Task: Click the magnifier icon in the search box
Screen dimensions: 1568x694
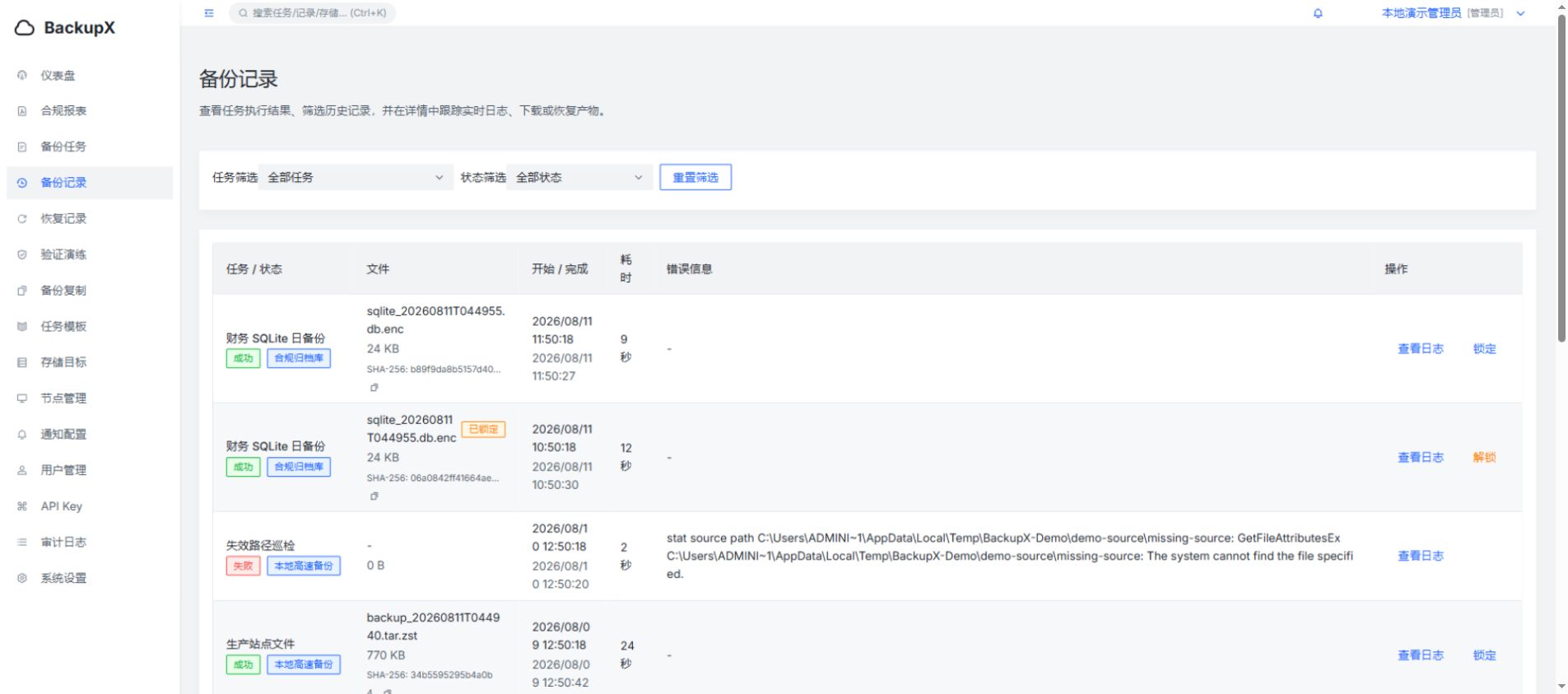Action: pyautogui.click(x=244, y=13)
